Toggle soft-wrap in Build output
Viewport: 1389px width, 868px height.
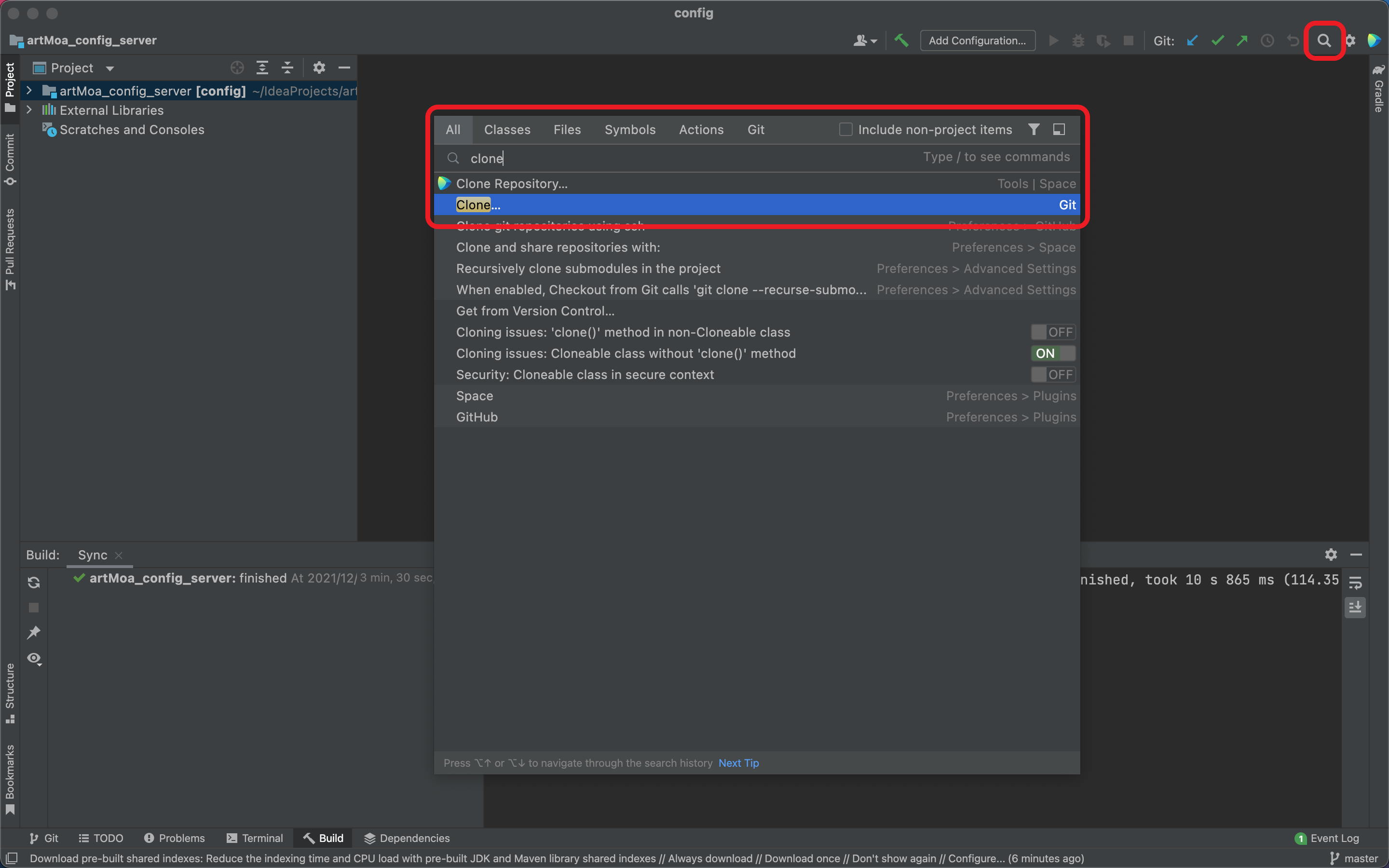coord(1355,583)
